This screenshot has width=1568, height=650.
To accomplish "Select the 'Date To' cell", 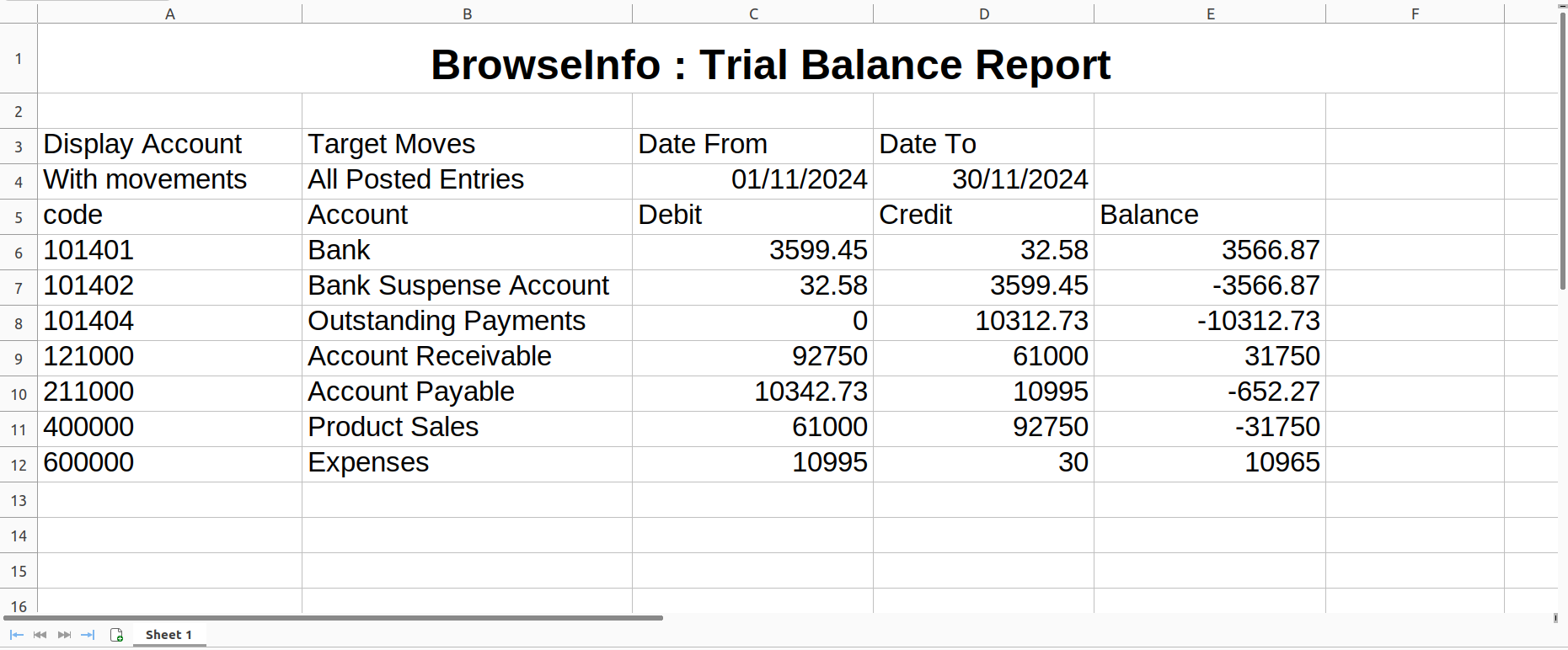I will (x=984, y=146).
